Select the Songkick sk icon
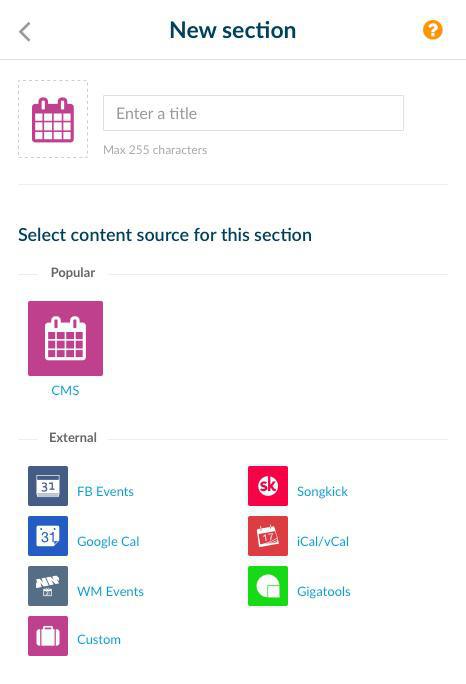The image size is (466, 684). tap(268, 486)
